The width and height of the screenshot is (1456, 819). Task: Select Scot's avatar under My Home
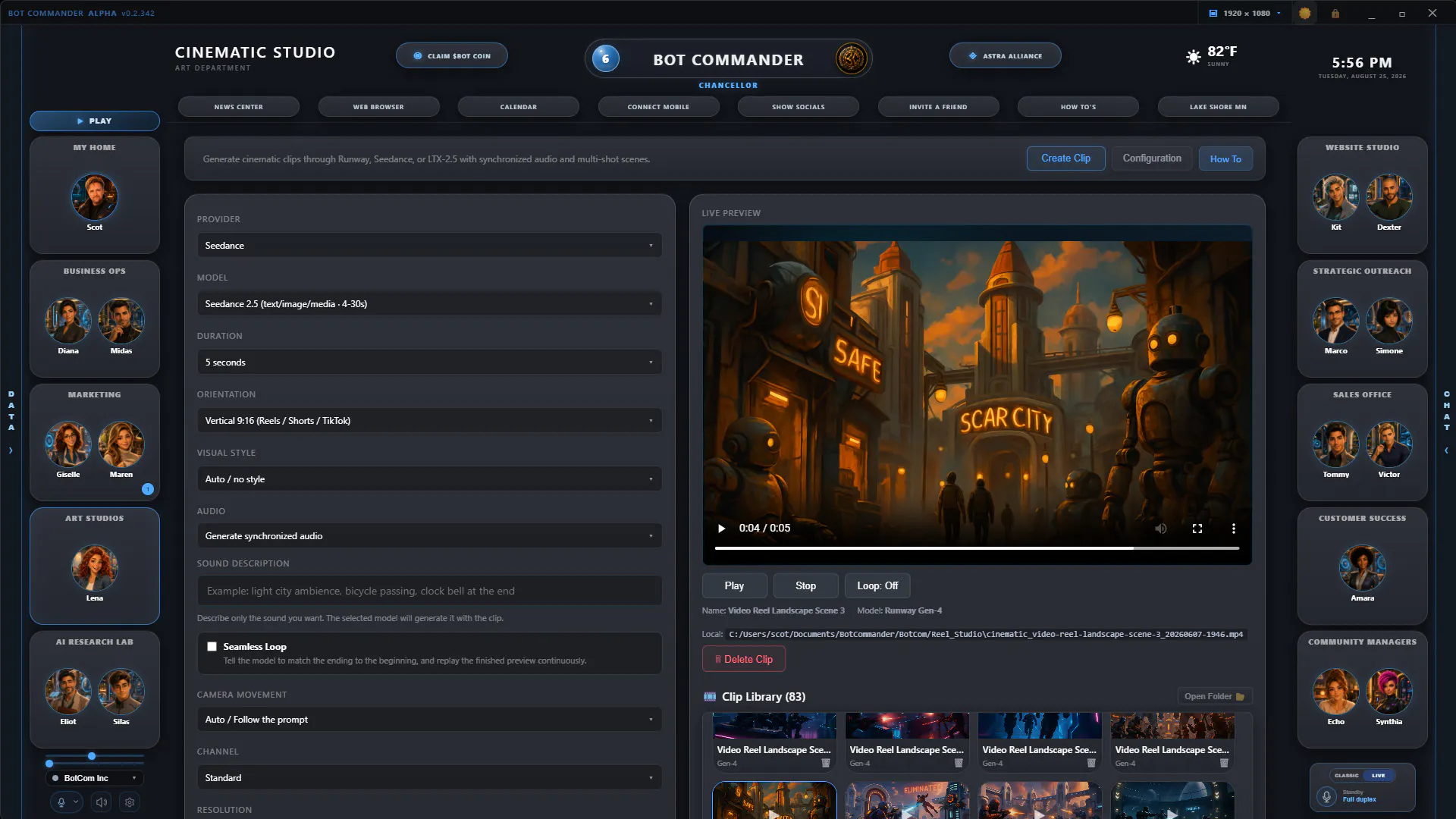pos(94,197)
